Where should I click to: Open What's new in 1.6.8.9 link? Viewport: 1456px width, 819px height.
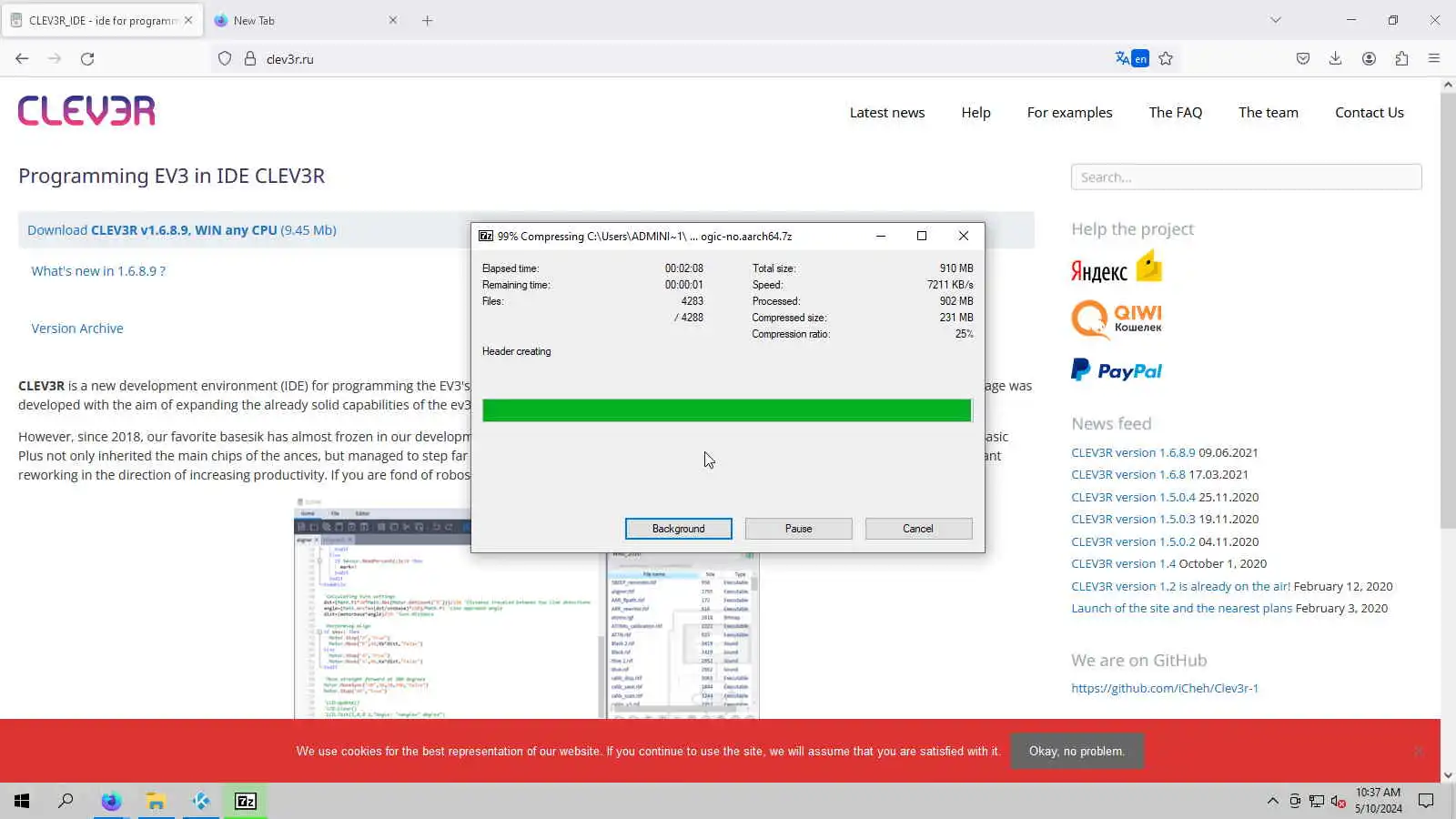98,271
